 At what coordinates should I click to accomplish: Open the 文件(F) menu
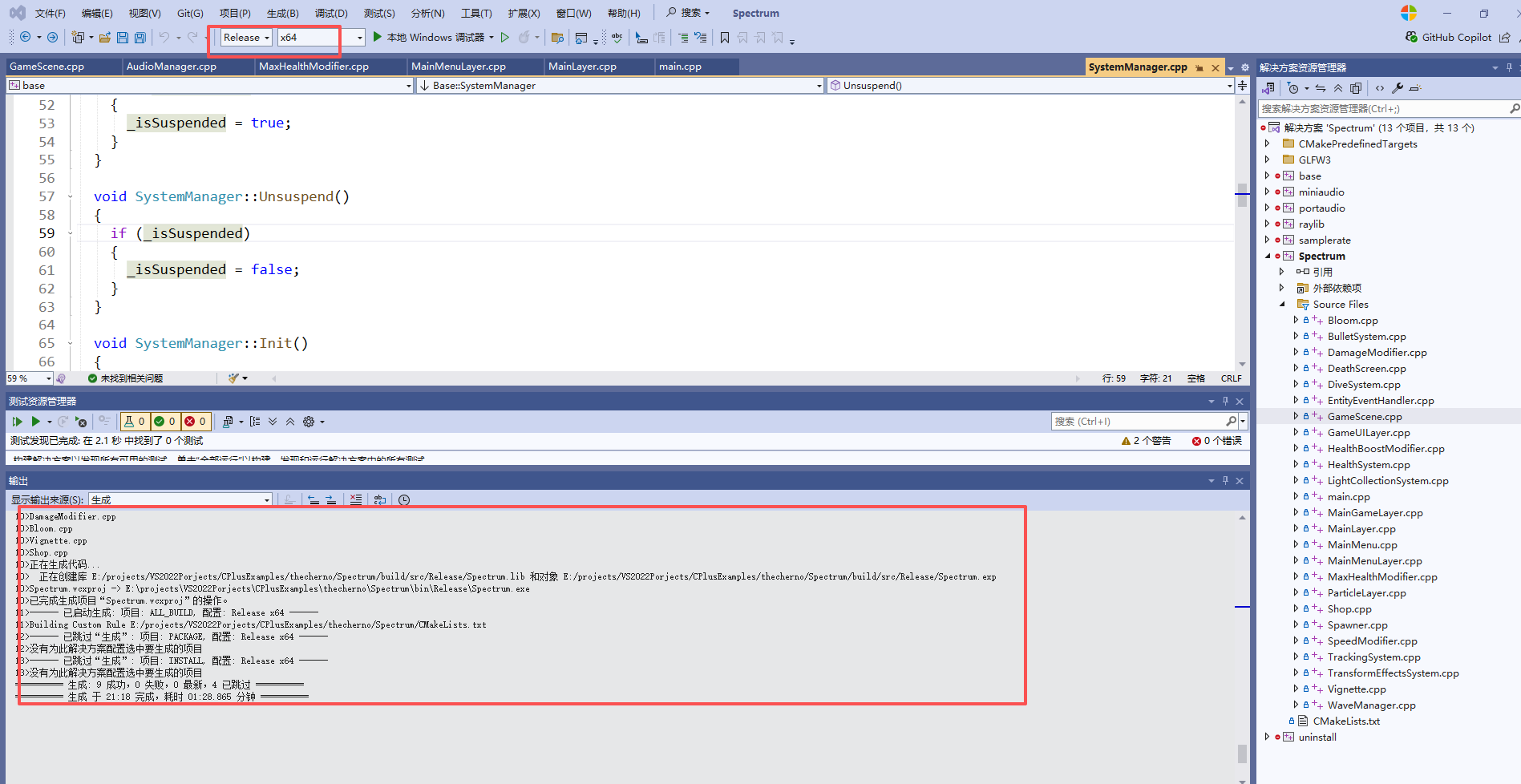(x=50, y=13)
